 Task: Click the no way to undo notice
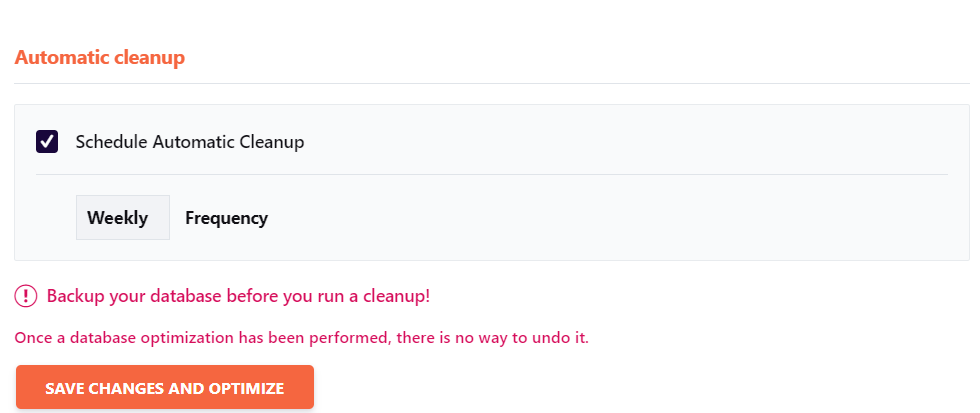[x=301, y=339]
